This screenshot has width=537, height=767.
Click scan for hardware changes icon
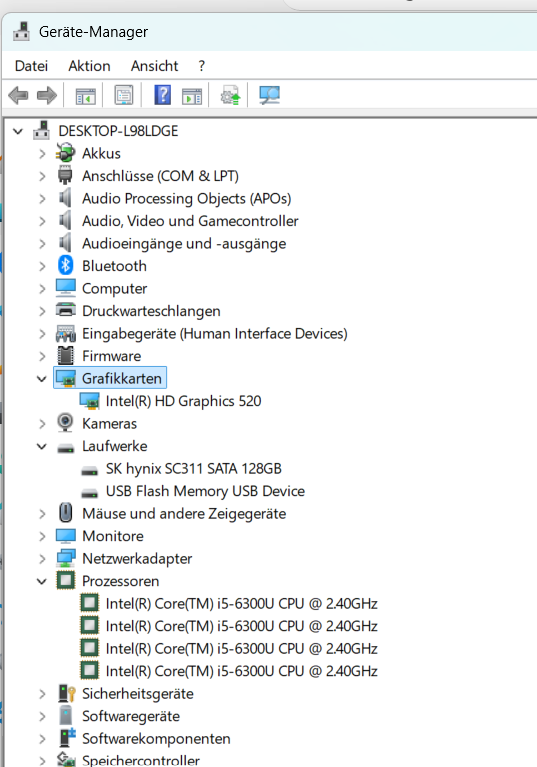point(269,95)
